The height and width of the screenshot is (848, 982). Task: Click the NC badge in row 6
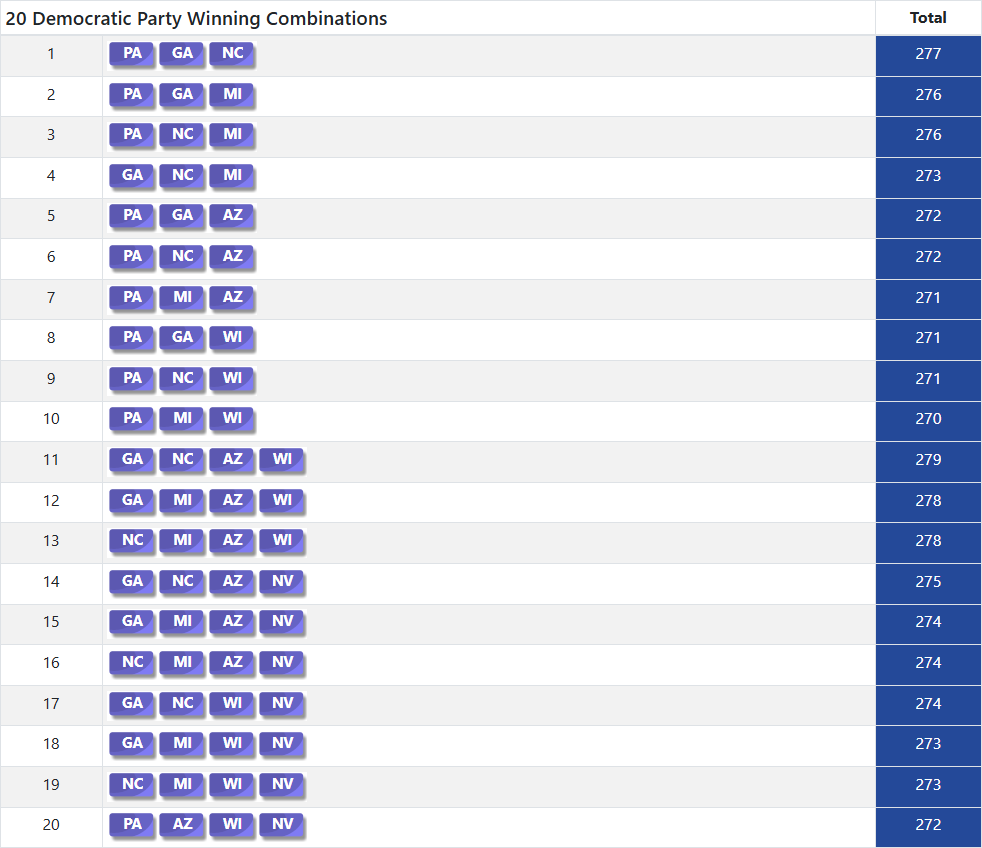(x=182, y=256)
